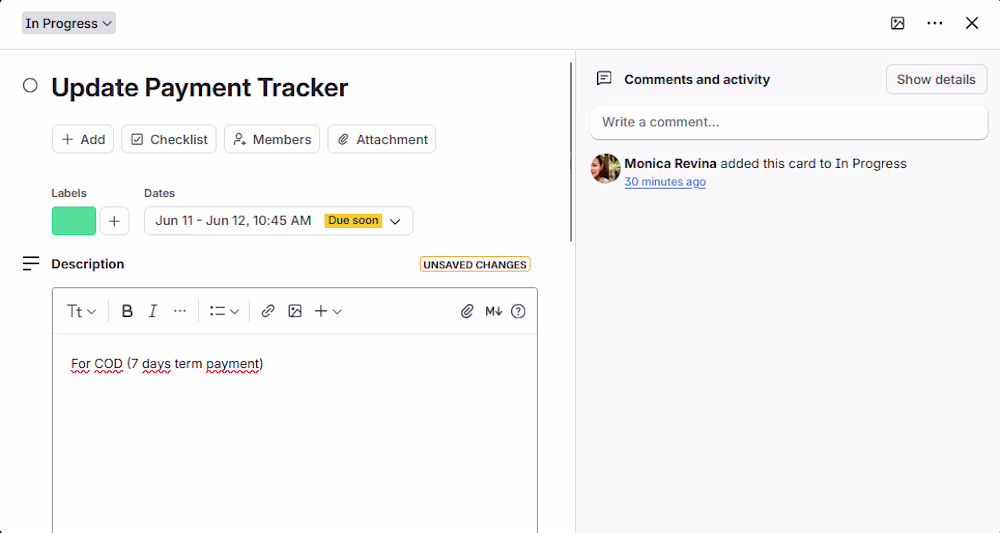
Task: Insert a link in the description
Action: (x=268, y=311)
